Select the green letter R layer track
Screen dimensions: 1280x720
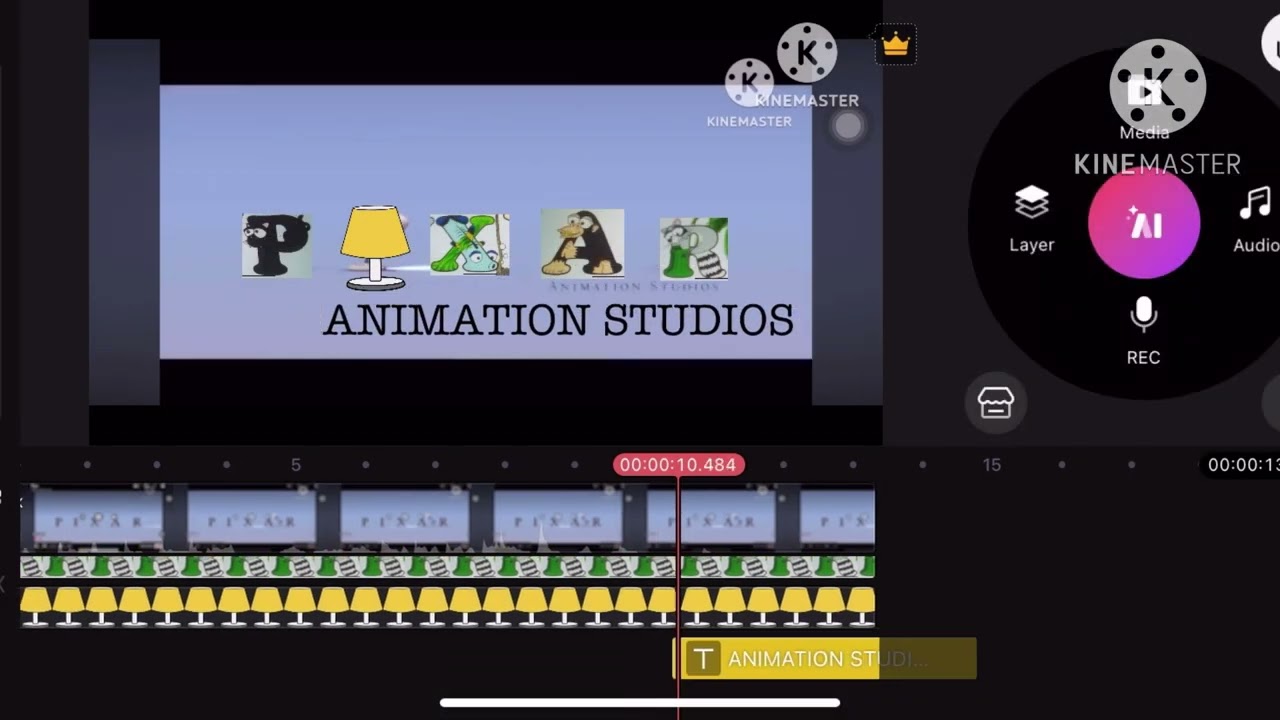[448, 566]
